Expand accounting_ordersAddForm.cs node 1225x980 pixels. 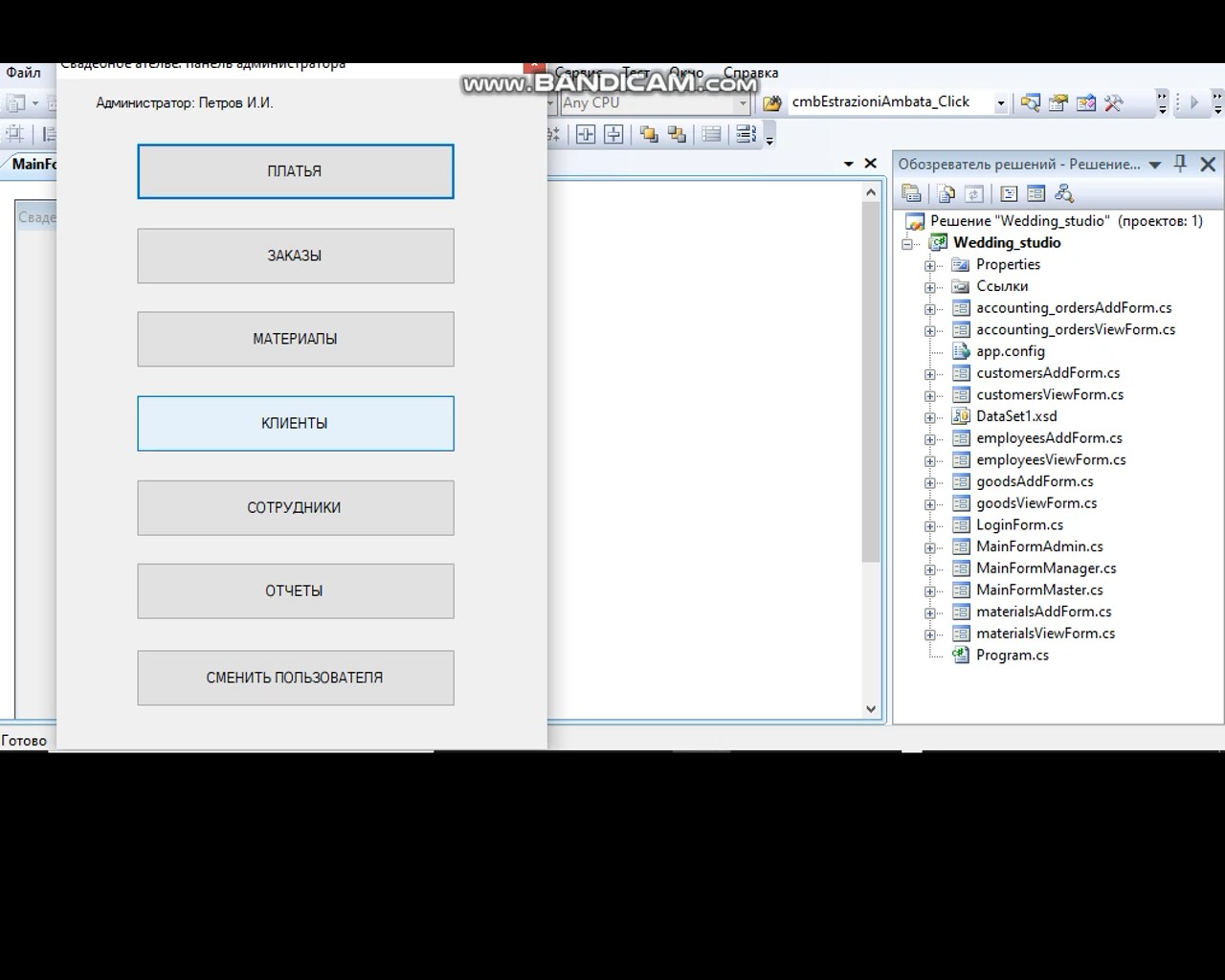click(929, 309)
